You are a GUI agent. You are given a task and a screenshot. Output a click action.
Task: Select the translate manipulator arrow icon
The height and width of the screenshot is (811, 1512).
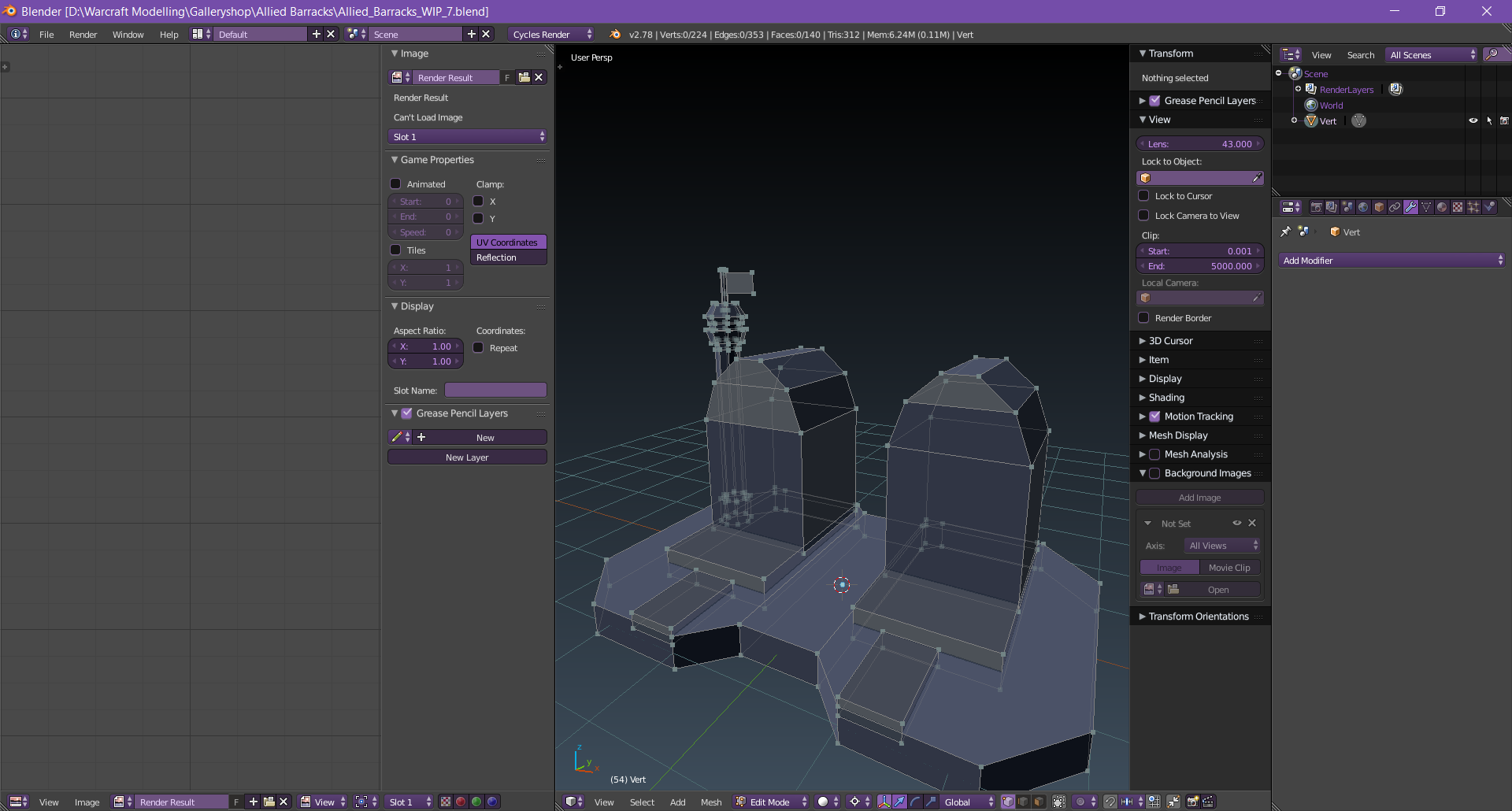point(899,802)
